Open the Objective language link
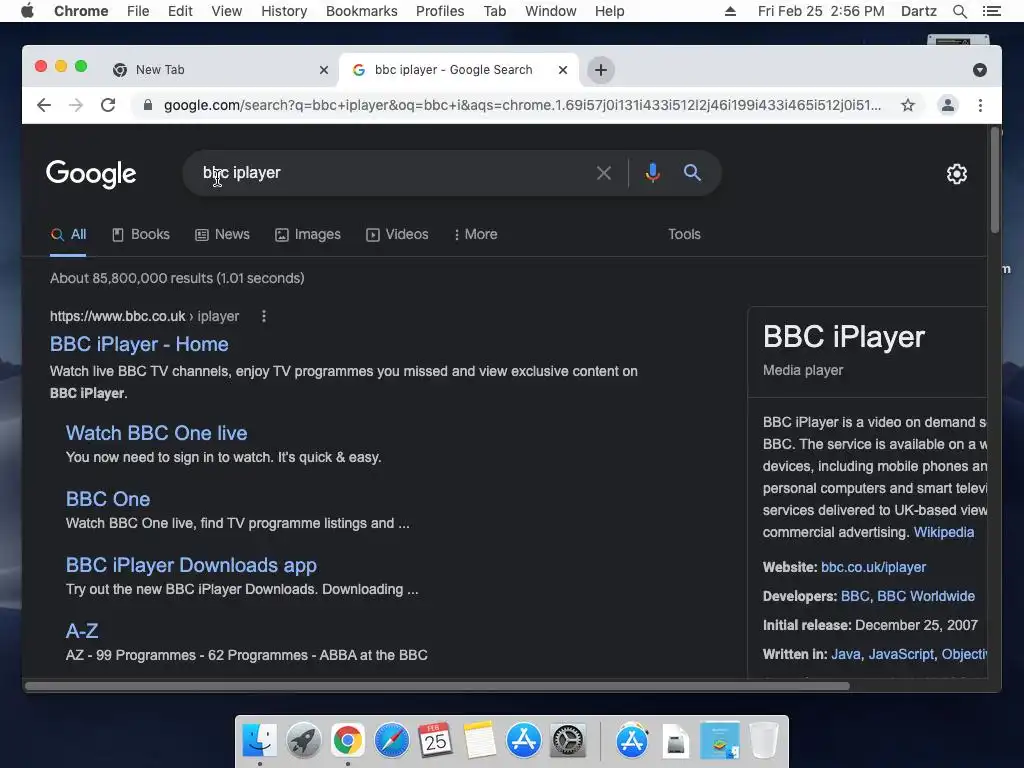Screen dimensions: 1024x768 click(964, 654)
